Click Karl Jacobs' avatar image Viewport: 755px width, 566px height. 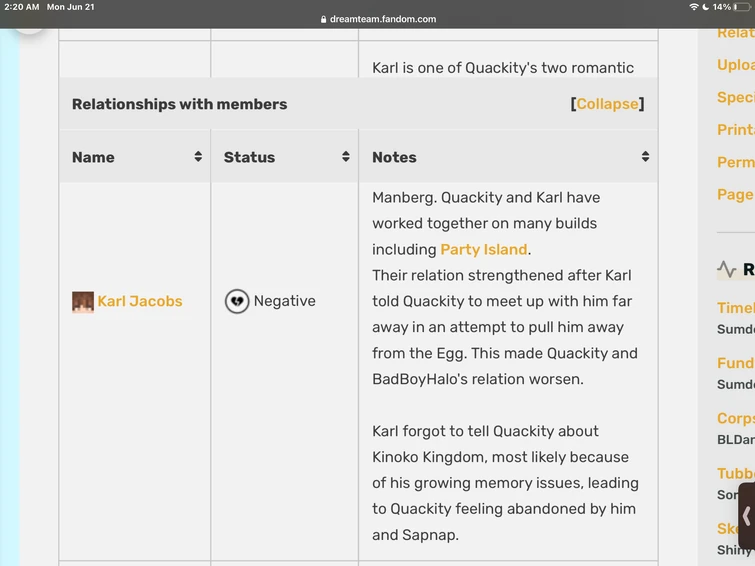click(83, 301)
